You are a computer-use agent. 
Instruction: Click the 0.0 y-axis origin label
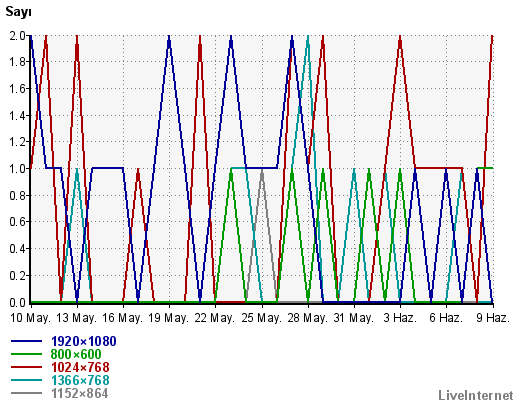[x=18, y=303]
